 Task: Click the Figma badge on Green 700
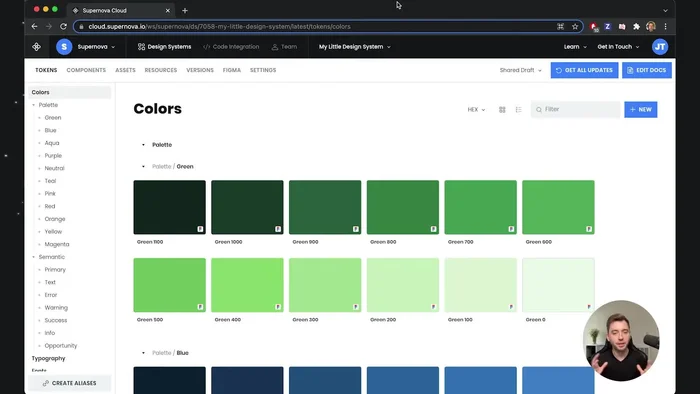tap(511, 229)
